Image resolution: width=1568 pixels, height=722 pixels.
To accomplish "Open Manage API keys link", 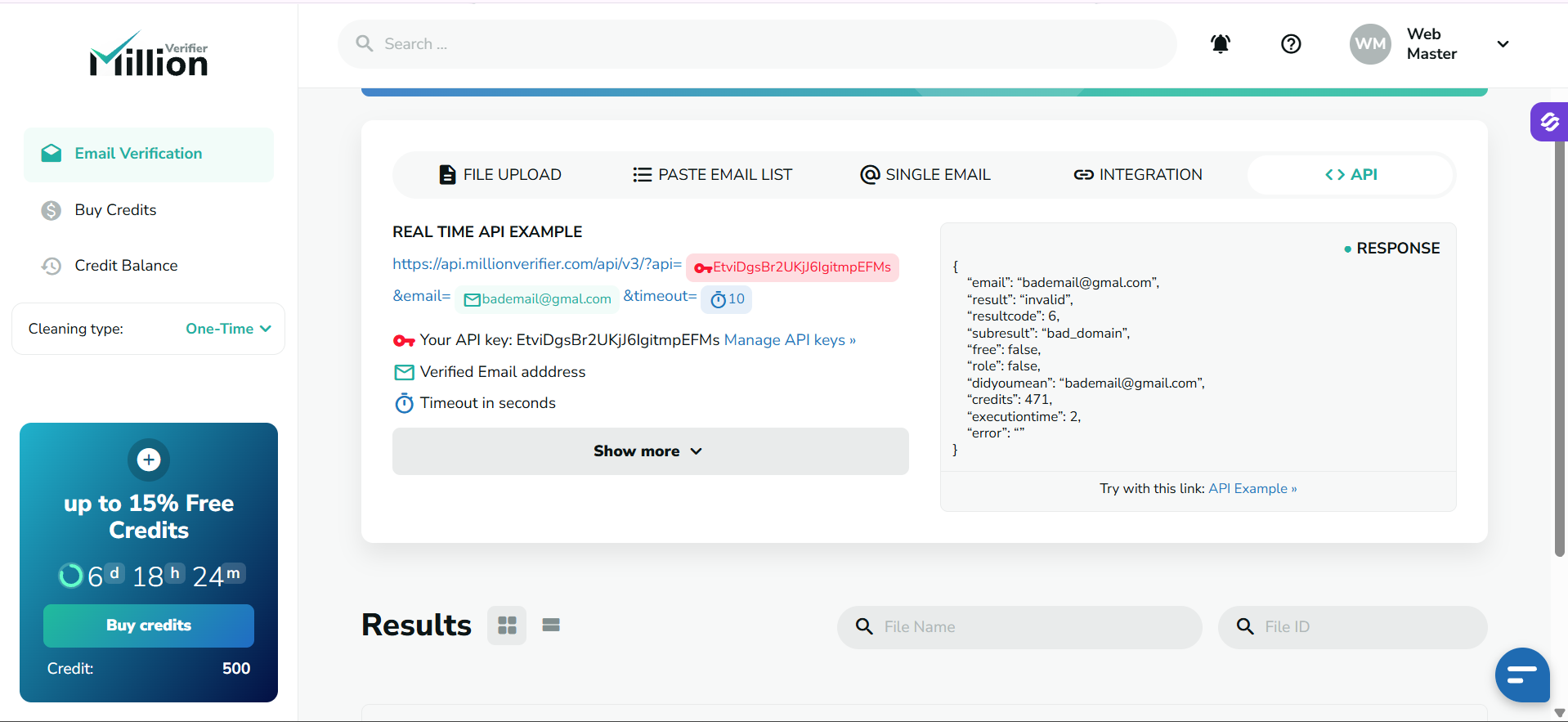I will 790,340.
